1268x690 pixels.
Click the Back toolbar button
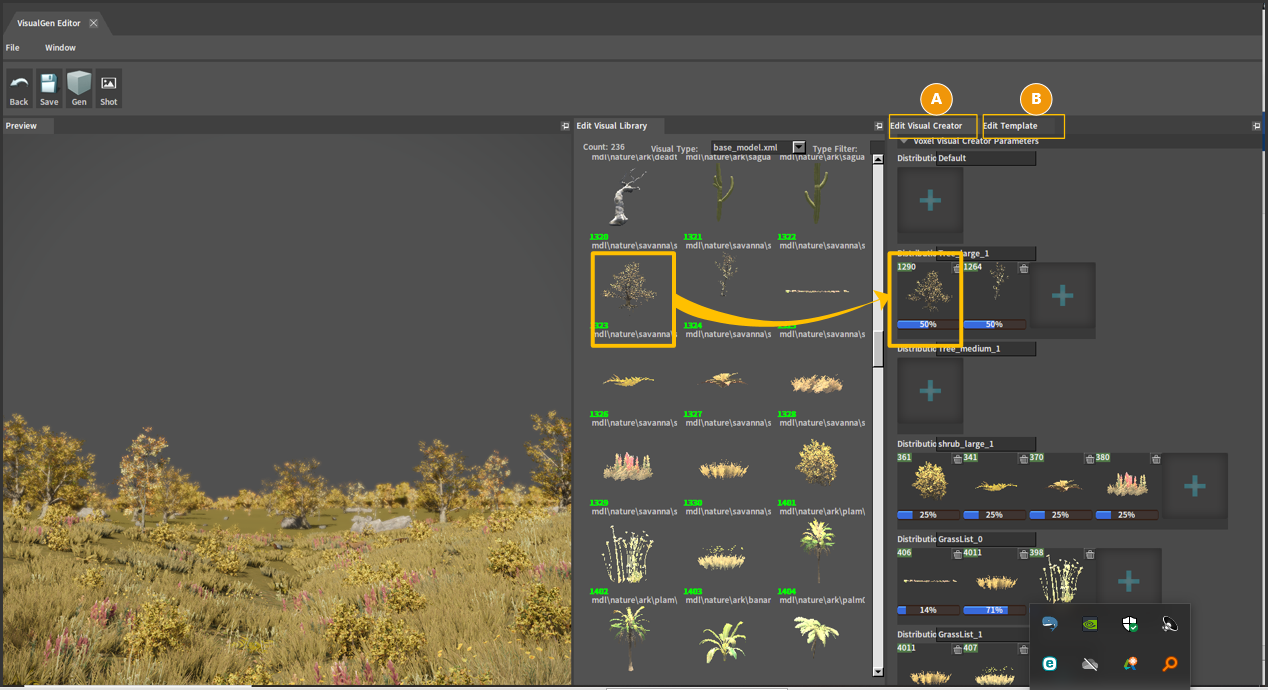pyautogui.click(x=19, y=88)
